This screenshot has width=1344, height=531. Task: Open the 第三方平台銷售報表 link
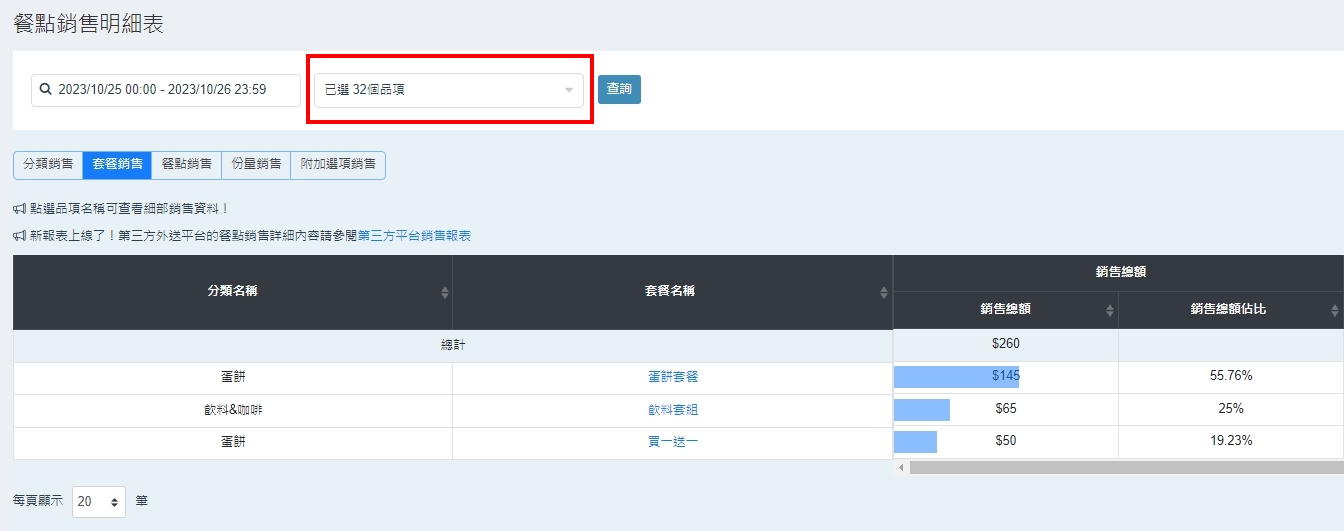[414, 236]
